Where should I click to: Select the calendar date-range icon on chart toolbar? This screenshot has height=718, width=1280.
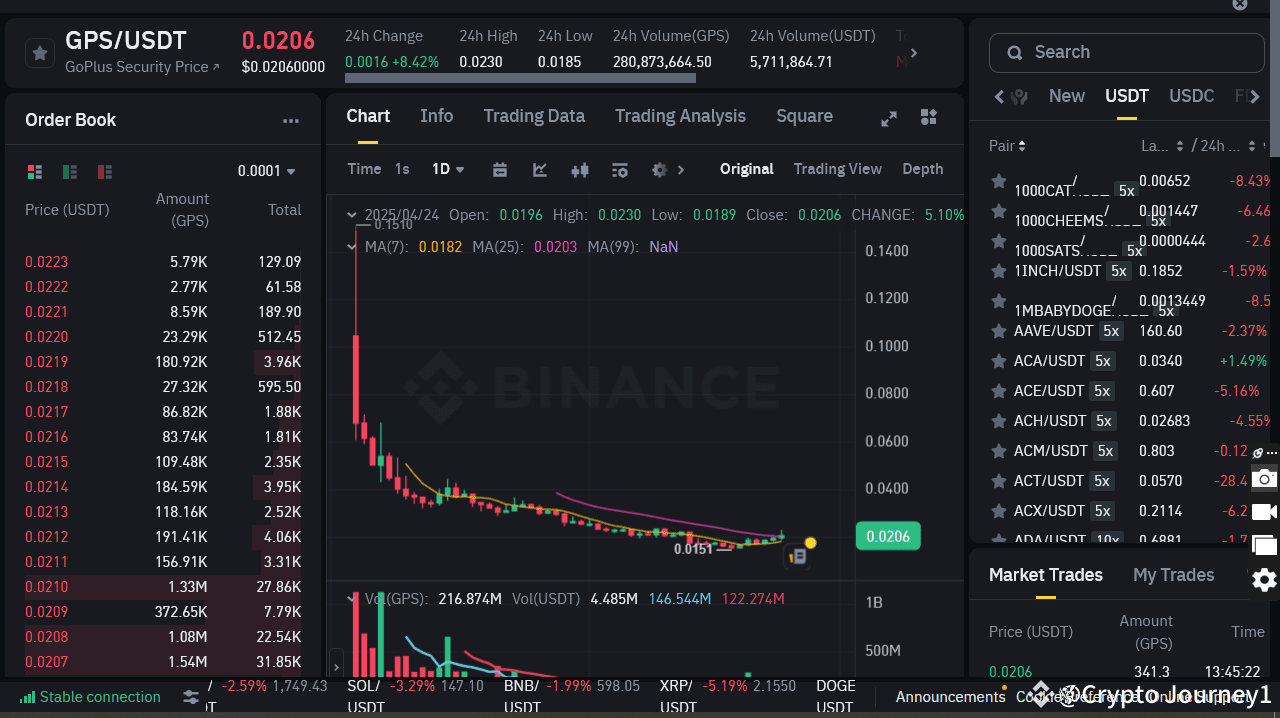click(x=500, y=169)
